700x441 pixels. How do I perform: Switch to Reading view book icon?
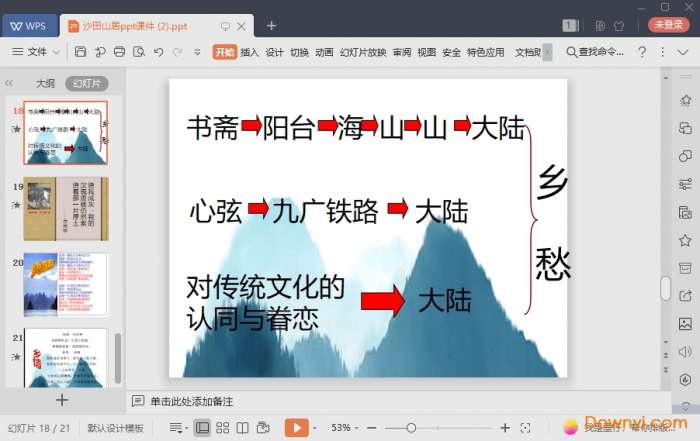click(242, 428)
